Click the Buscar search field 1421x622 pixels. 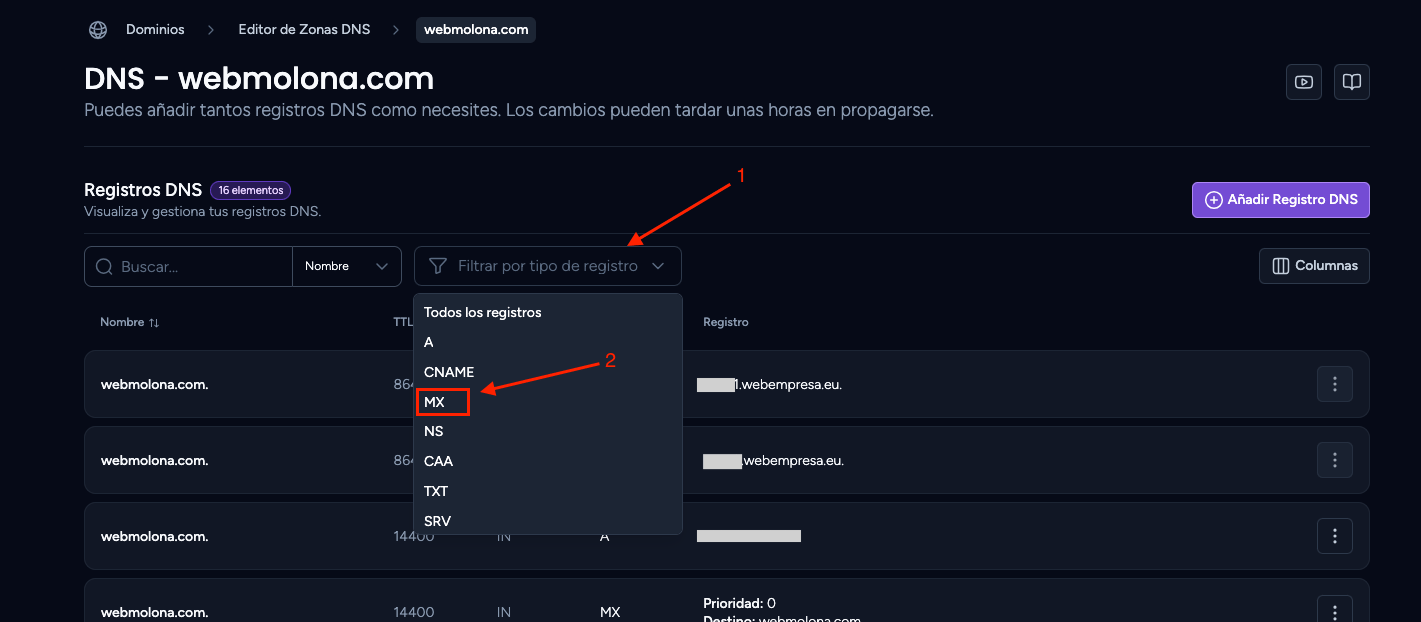point(188,266)
